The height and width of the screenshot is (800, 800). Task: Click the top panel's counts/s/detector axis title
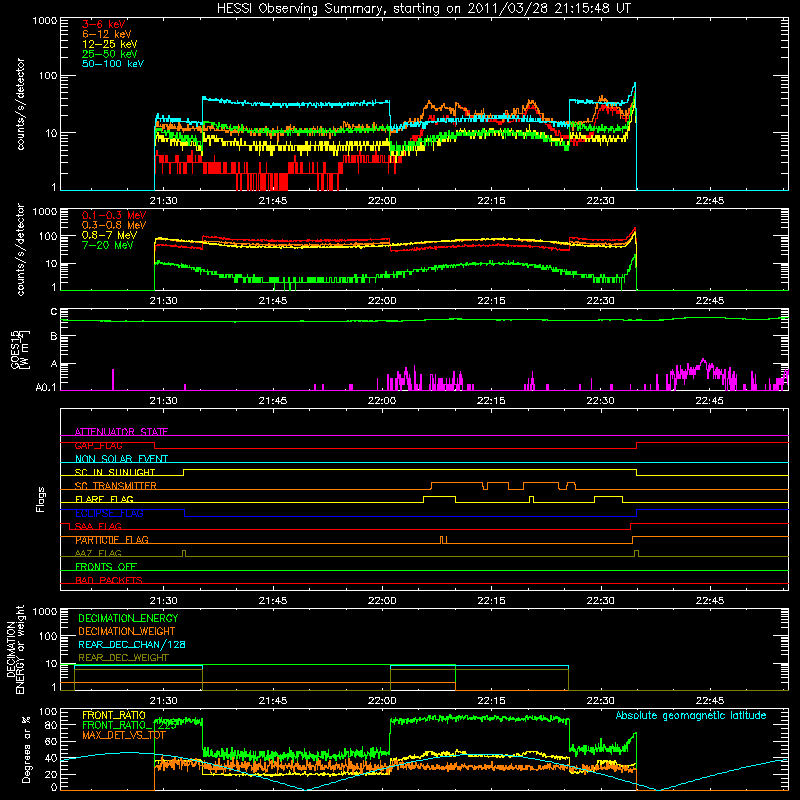(20, 104)
